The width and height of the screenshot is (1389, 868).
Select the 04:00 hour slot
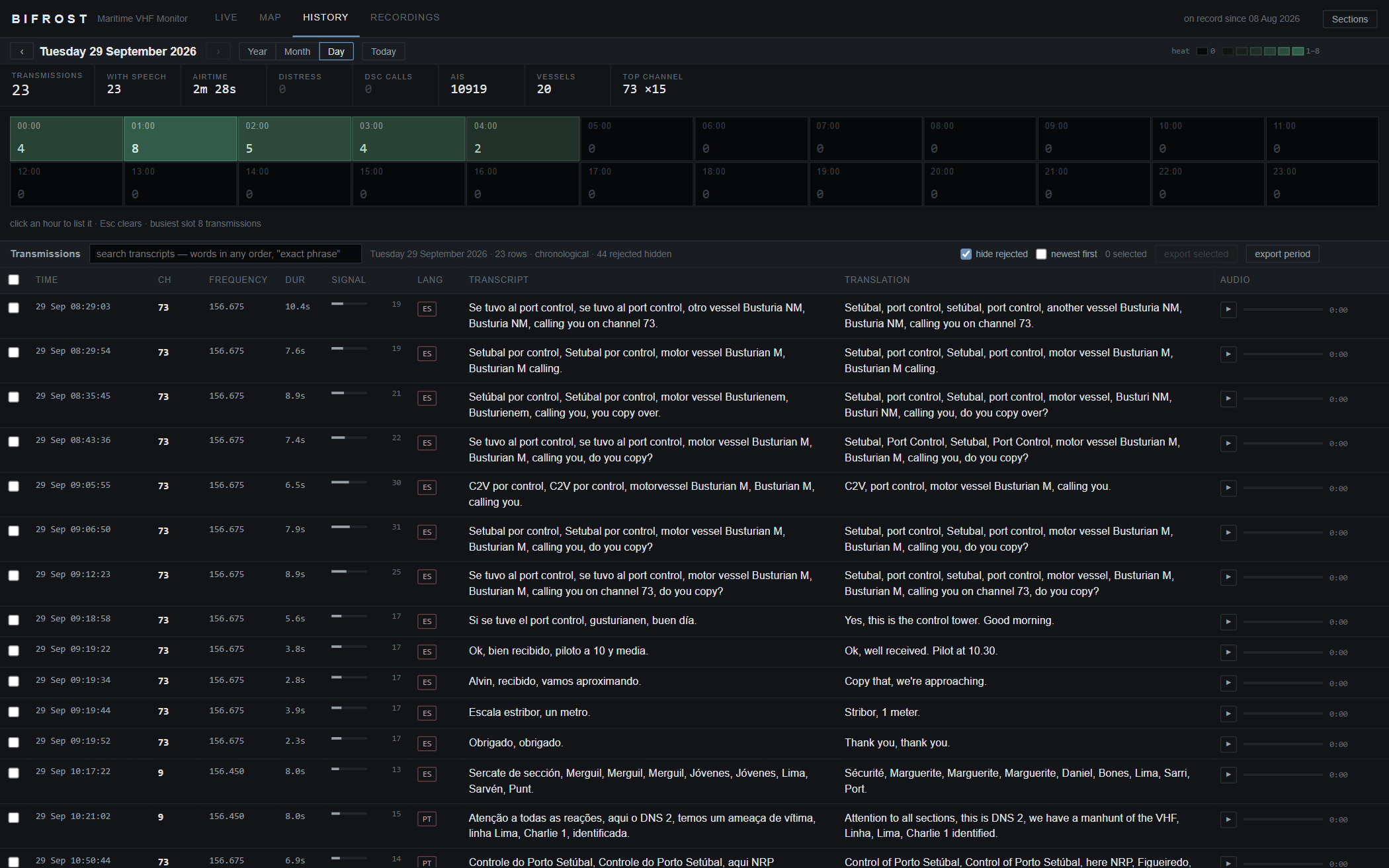[523, 139]
